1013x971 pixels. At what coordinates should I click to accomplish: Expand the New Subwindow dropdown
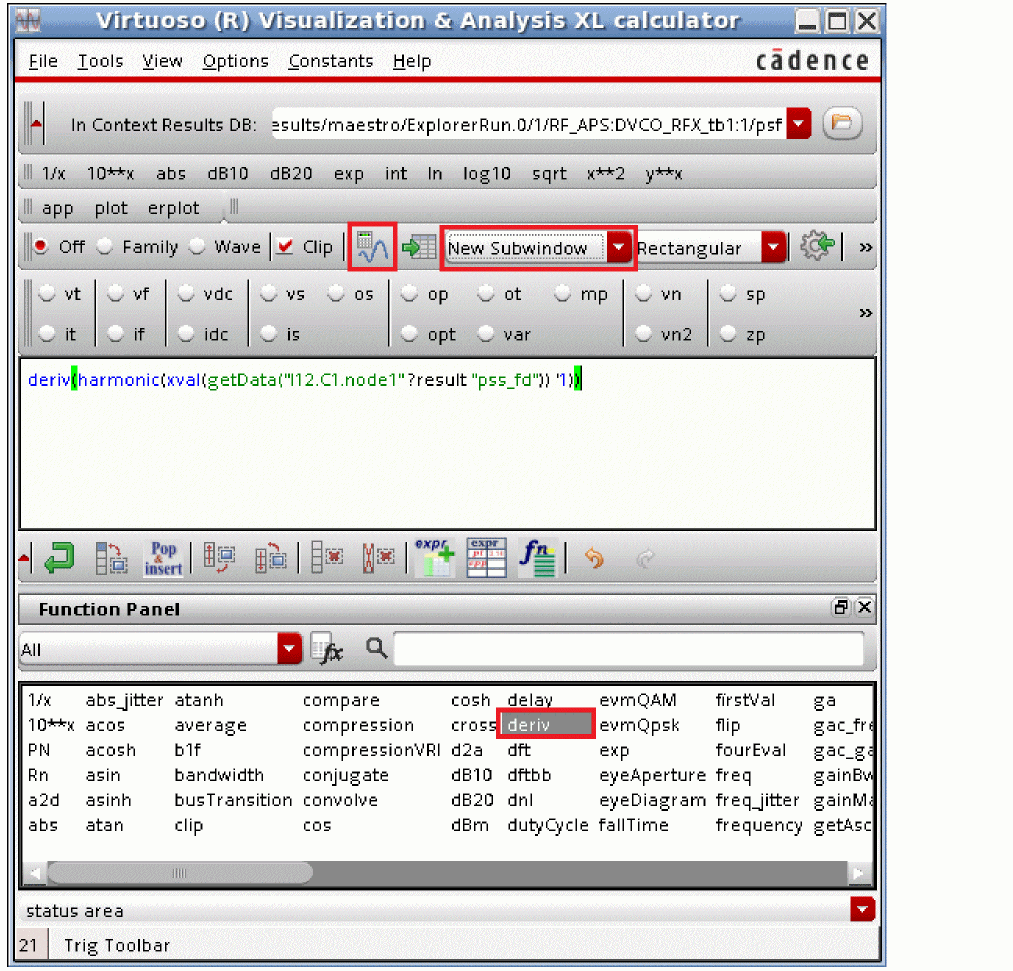pos(621,248)
